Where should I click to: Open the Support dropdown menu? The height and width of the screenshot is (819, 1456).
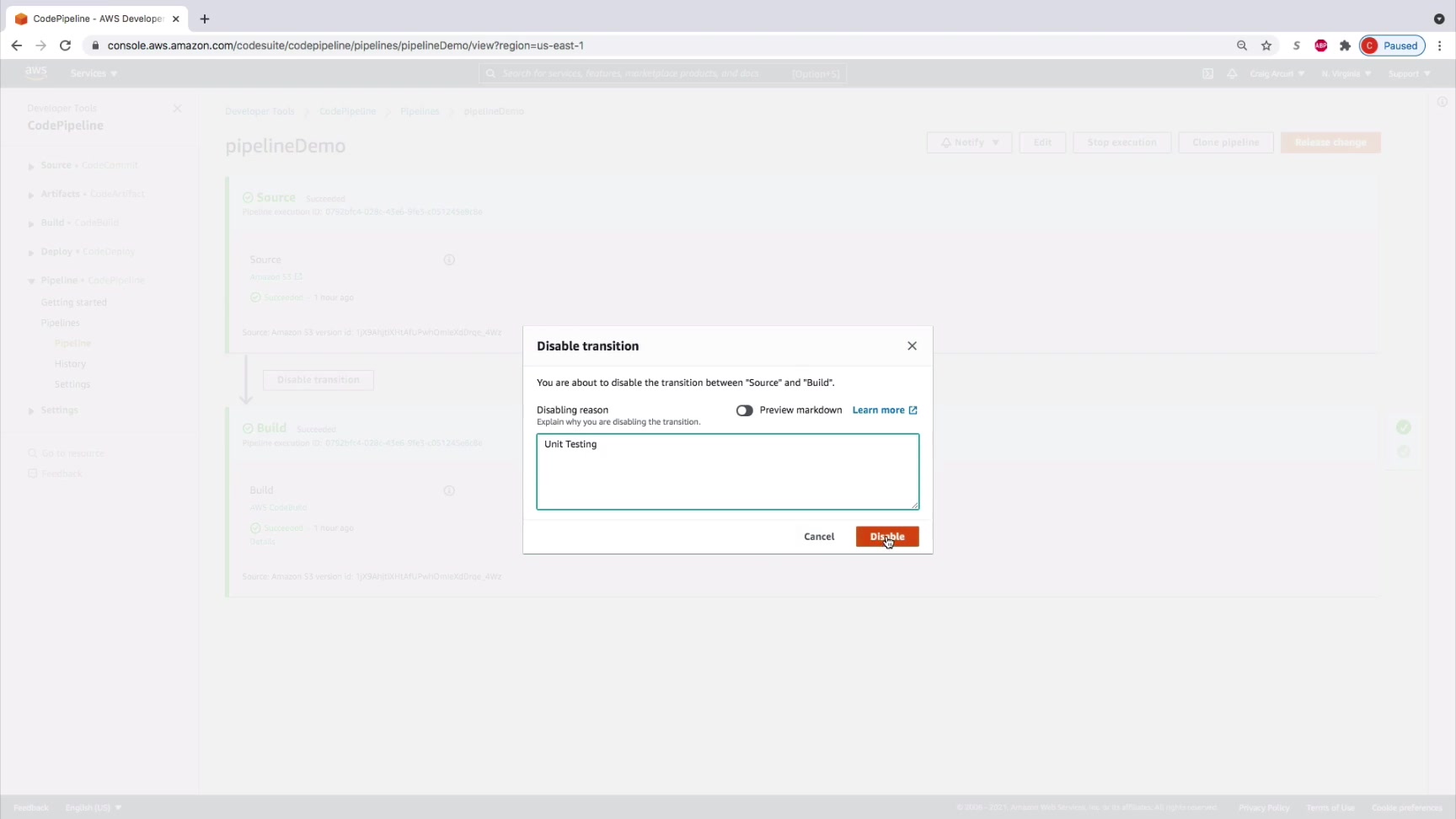click(x=1409, y=73)
